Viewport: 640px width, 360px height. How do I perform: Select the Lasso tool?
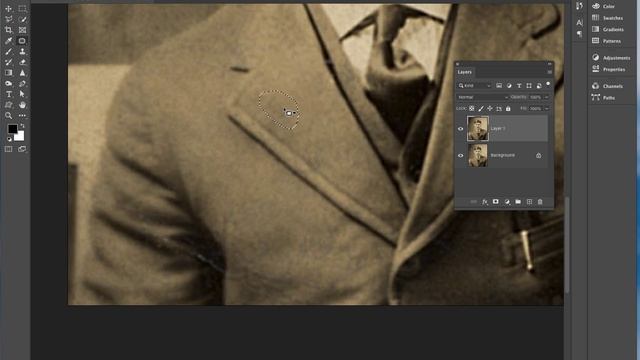point(8,19)
